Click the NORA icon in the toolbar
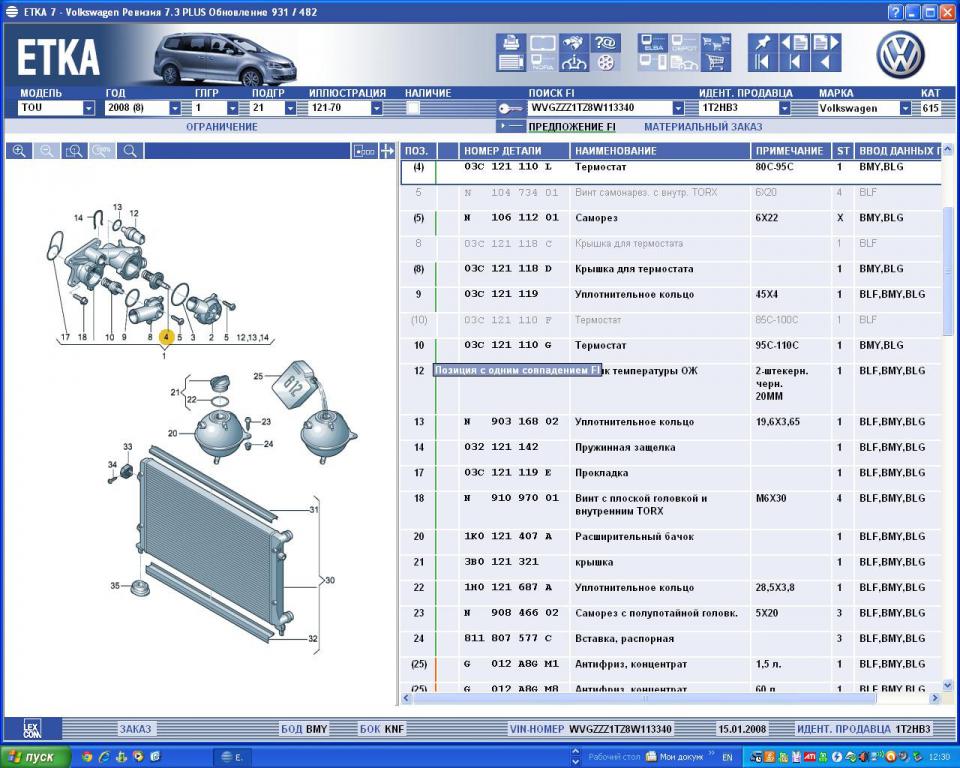The width and height of the screenshot is (960, 768). (542, 62)
